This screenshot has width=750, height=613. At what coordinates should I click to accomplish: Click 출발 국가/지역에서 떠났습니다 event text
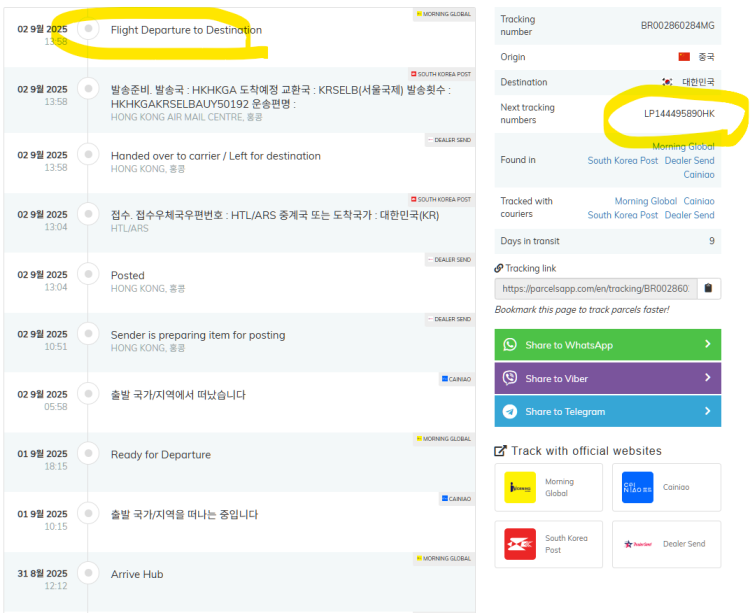(178, 395)
